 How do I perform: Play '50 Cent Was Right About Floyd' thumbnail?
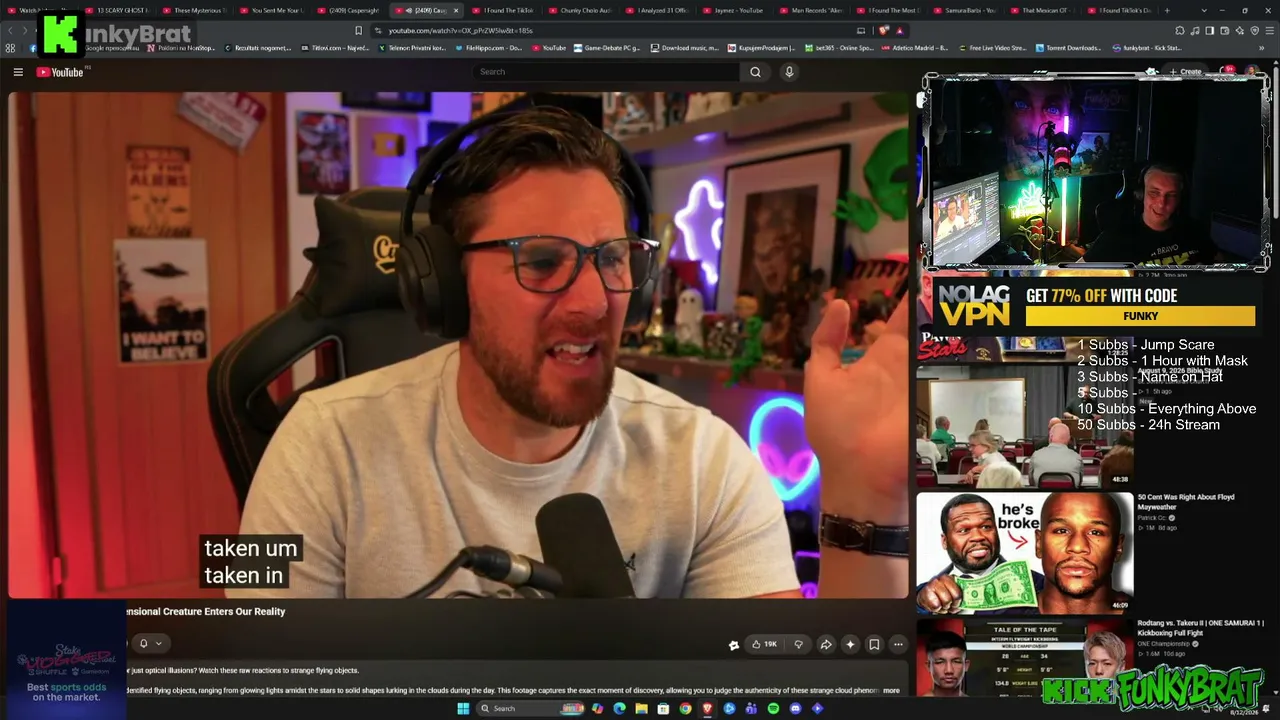pyautogui.click(x=1025, y=552)
